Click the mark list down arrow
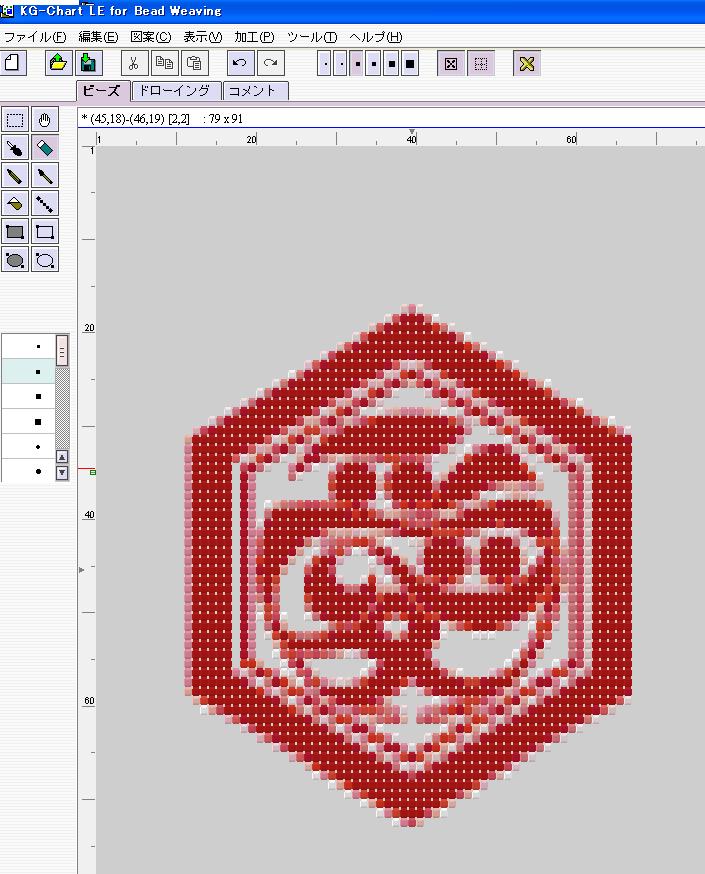This screenshot has height=874, width=705. [62, 473]
